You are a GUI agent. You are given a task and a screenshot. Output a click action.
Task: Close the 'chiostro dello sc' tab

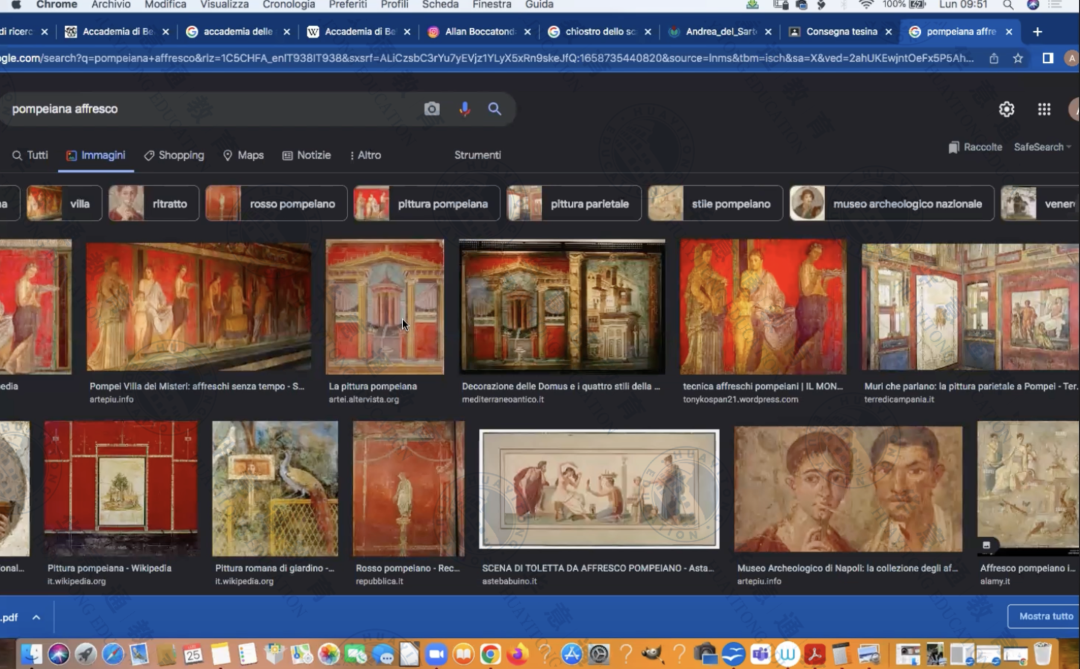click(648, 32)
